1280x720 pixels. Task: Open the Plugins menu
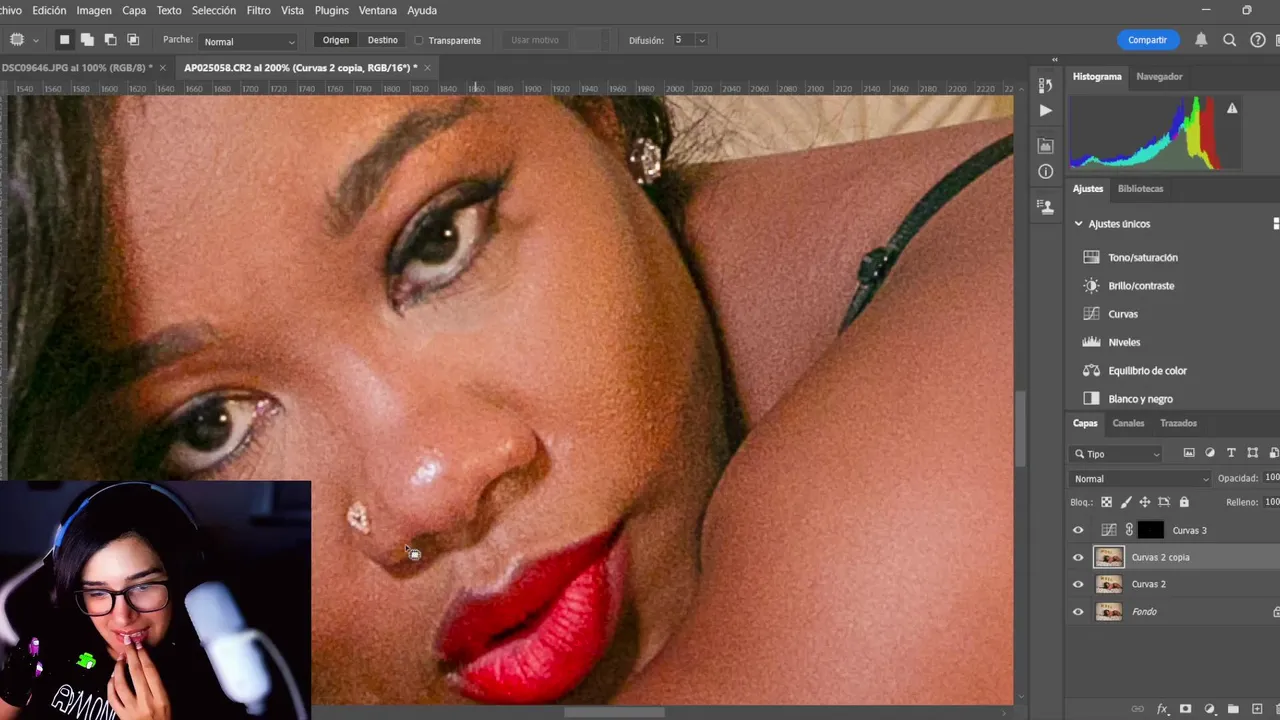pos(331,10)
